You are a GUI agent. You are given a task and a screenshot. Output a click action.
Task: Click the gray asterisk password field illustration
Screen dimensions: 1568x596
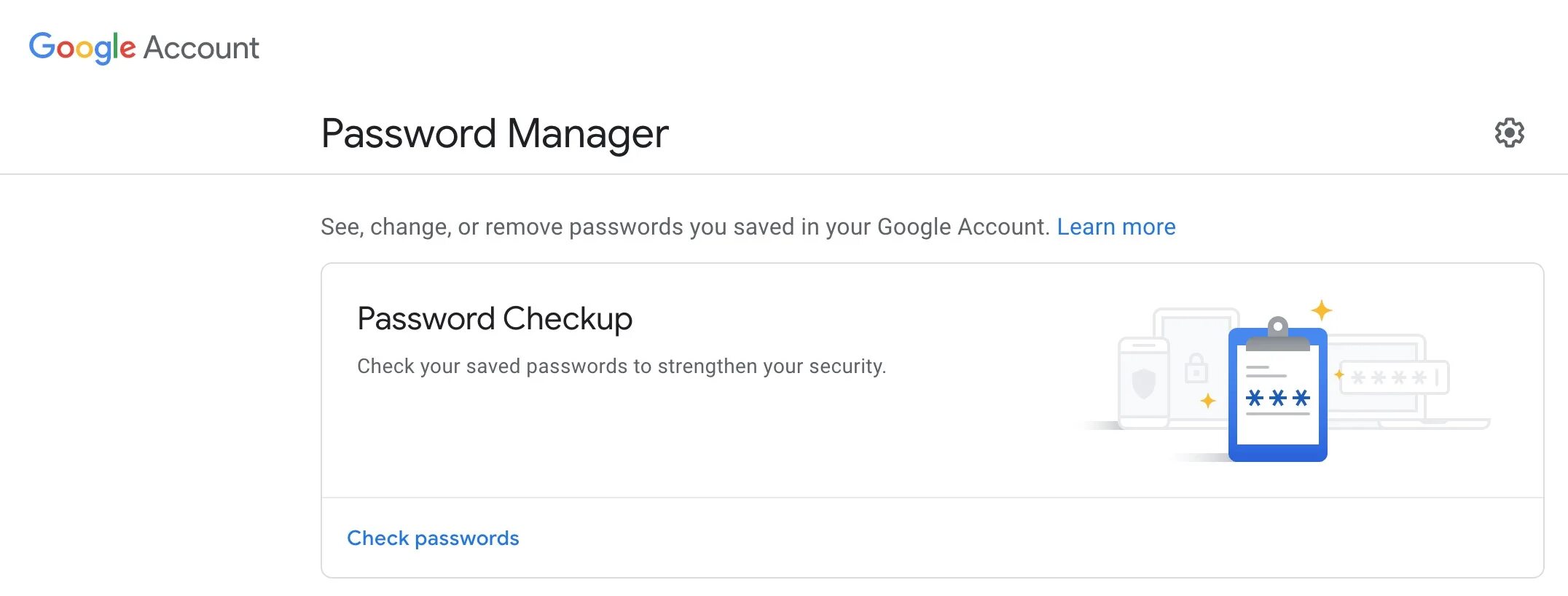pos(1393,377)
